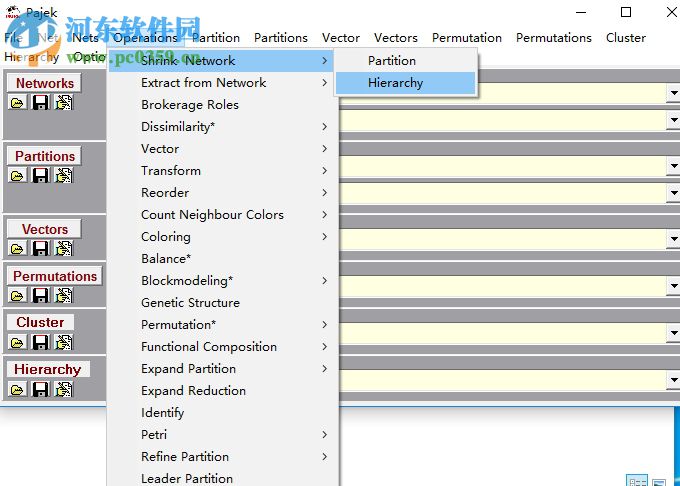Select Leader Partition menu entry
The image size is (680, 486).
pos(223,479)
